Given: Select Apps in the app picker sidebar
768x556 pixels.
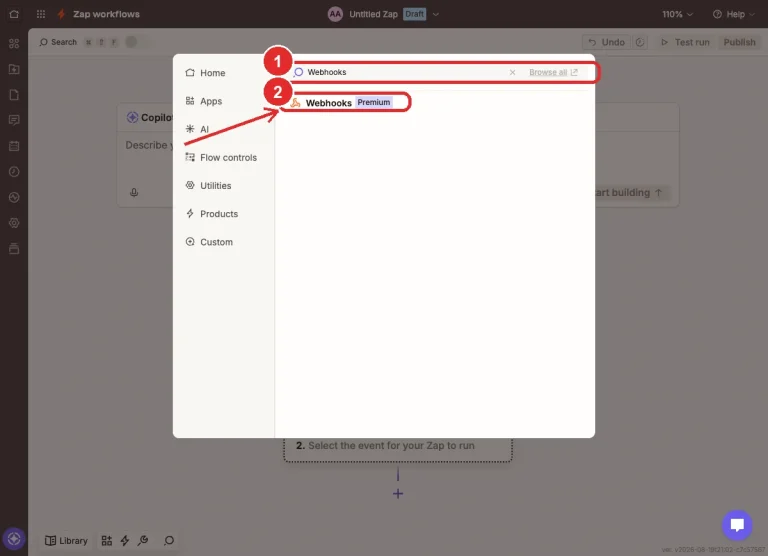Looking at the screenshot, I should click(204, 101).
